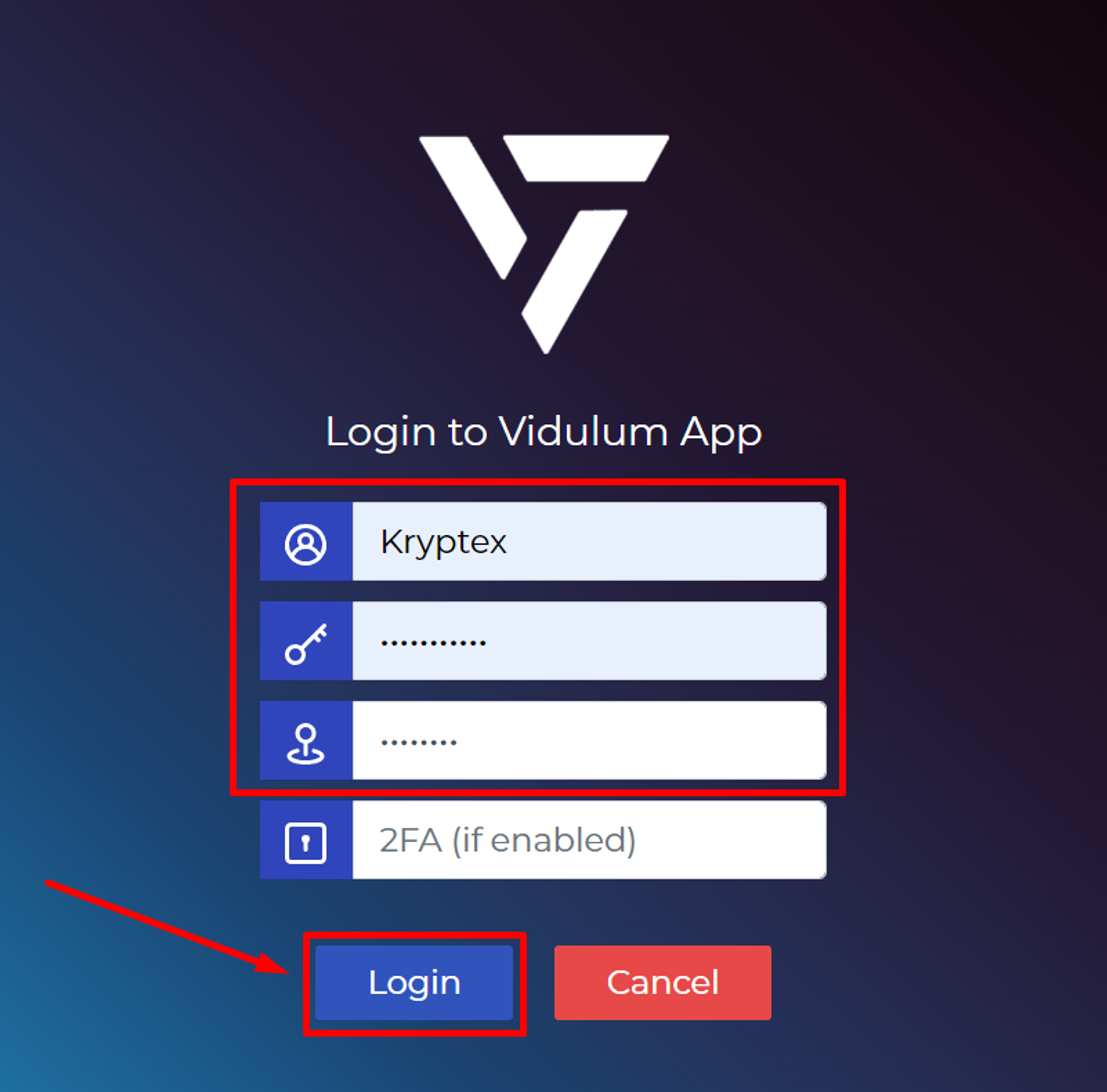This screenshot has width=1107, height=1092.
Task: Click the "Login to Vidulum App" heading
Action: tap(544, 432)
